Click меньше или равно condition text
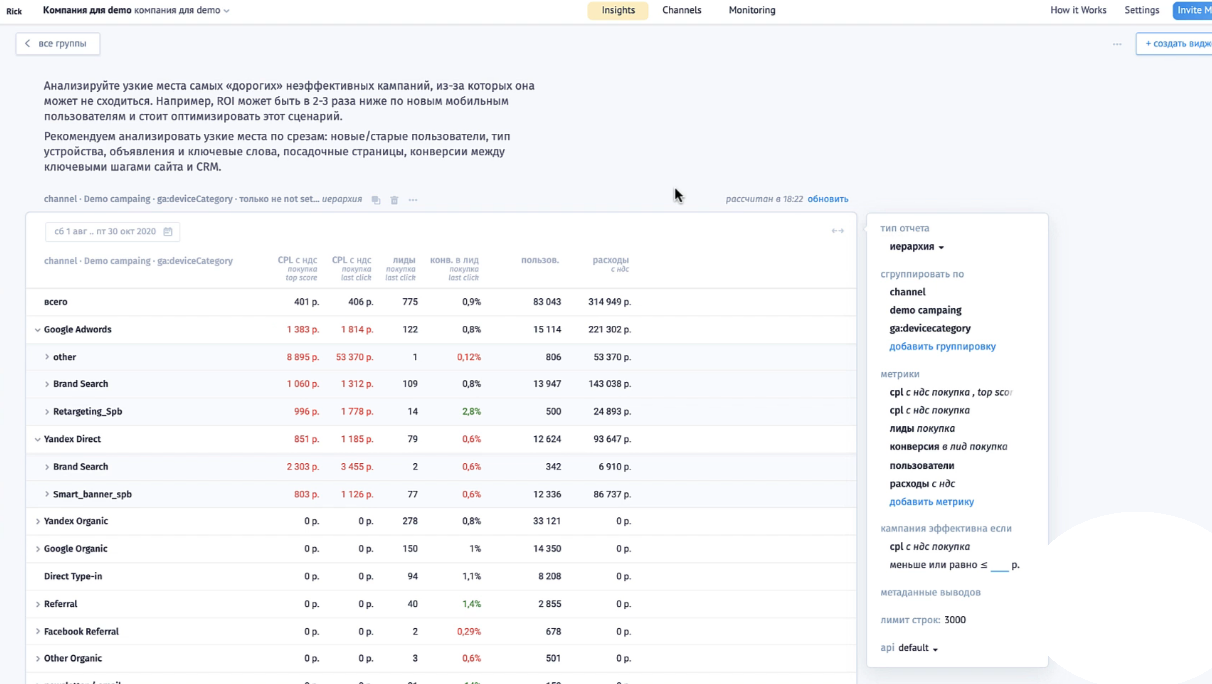Screen dimensions: 1212x684 pyautogui.click(x=938, y=565)
